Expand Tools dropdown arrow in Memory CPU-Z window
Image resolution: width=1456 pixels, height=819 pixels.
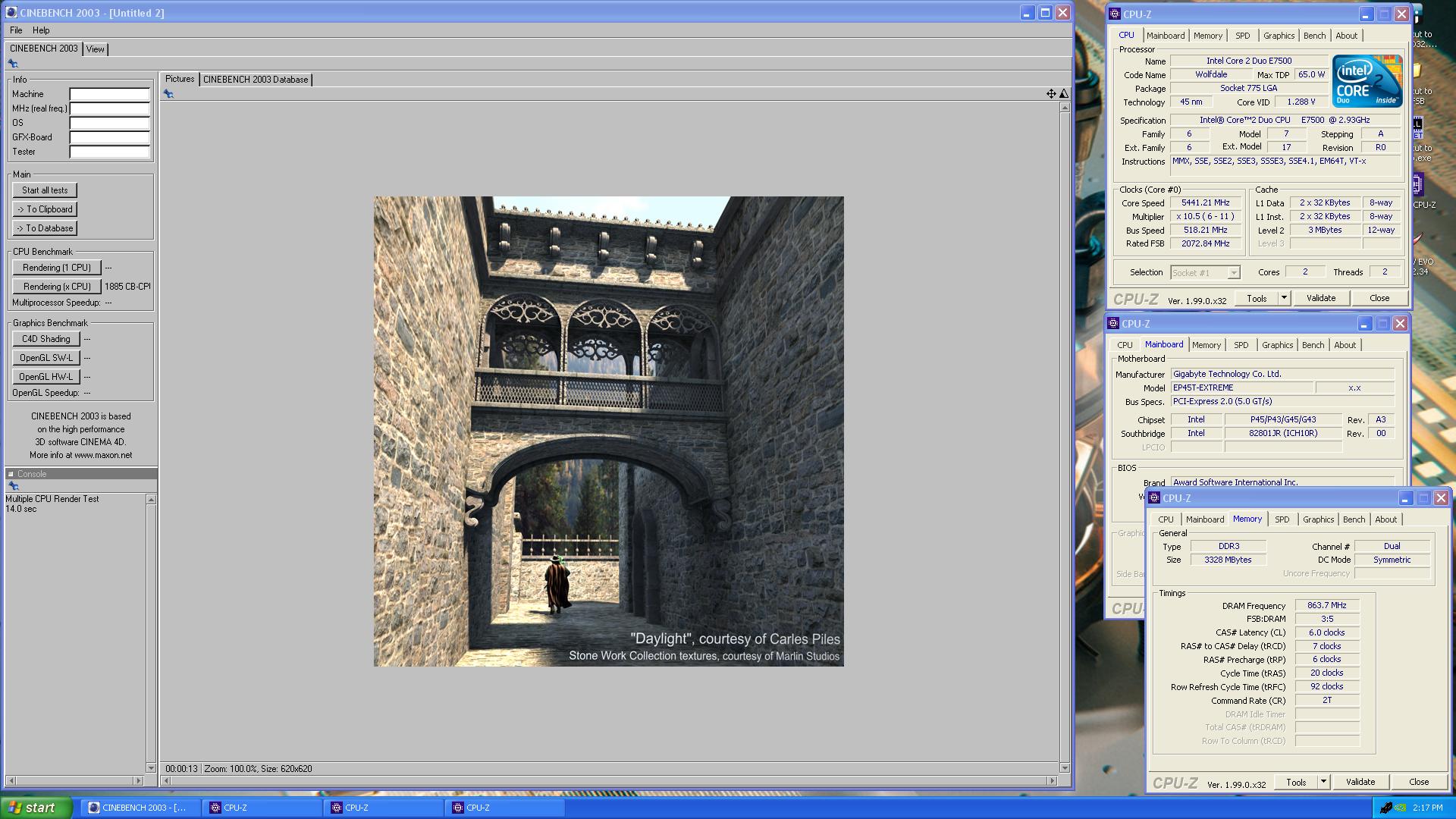click(x=1323, y=782)
